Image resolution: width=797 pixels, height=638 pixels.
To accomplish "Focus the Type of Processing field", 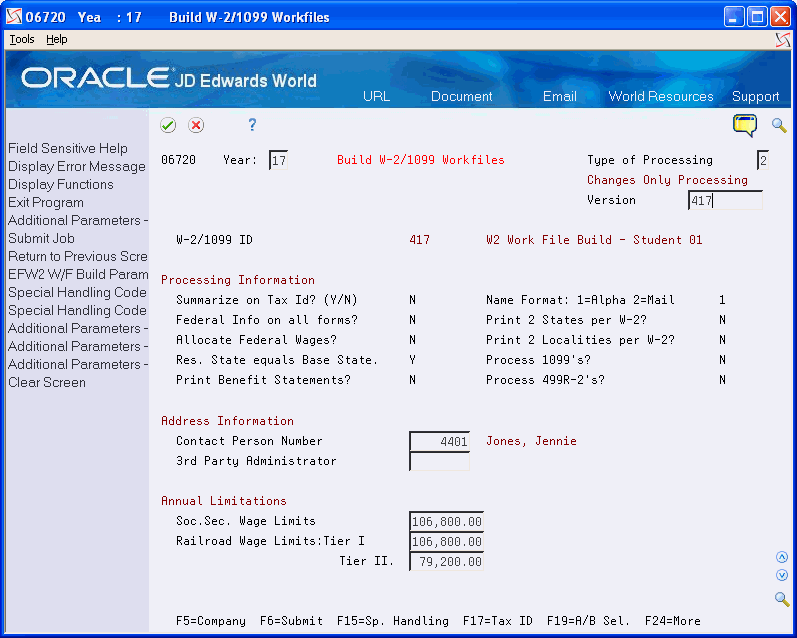I will (762, 161).
